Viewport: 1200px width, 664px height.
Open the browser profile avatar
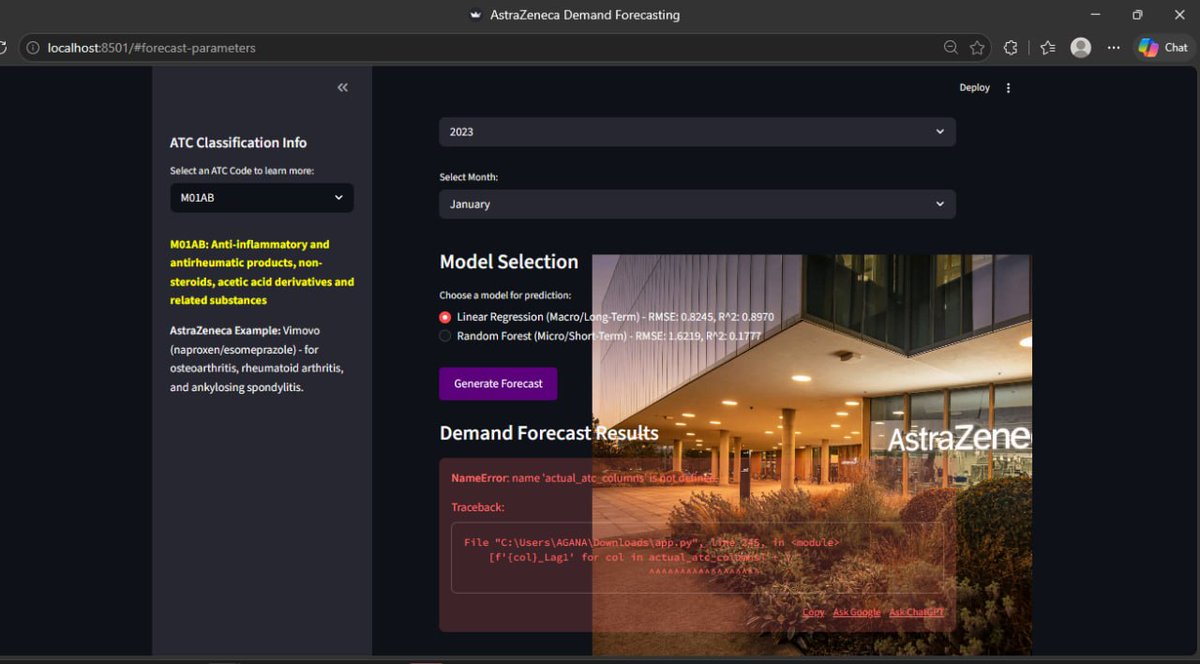pyautogui.click(x=1080, y=48)
